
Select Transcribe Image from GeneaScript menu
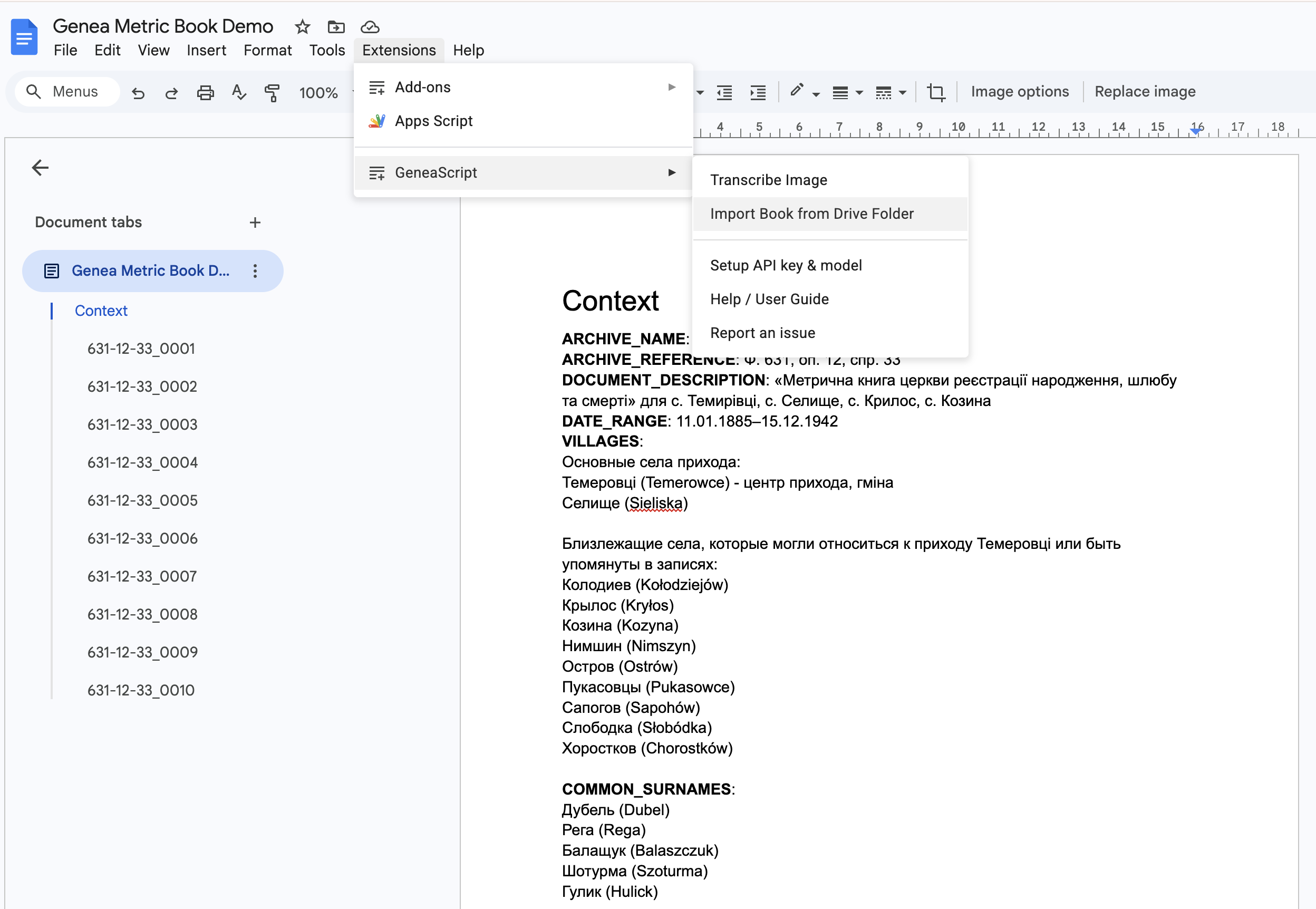click(x=769, y=179)
